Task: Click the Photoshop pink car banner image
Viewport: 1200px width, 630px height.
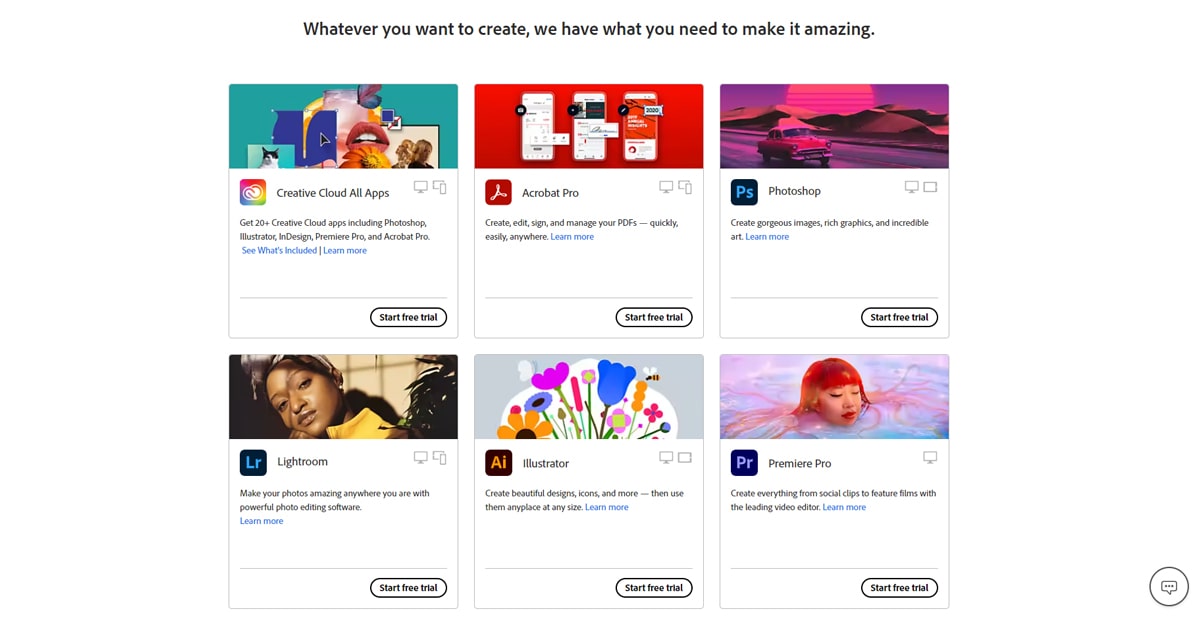Action: click(834, 126)
